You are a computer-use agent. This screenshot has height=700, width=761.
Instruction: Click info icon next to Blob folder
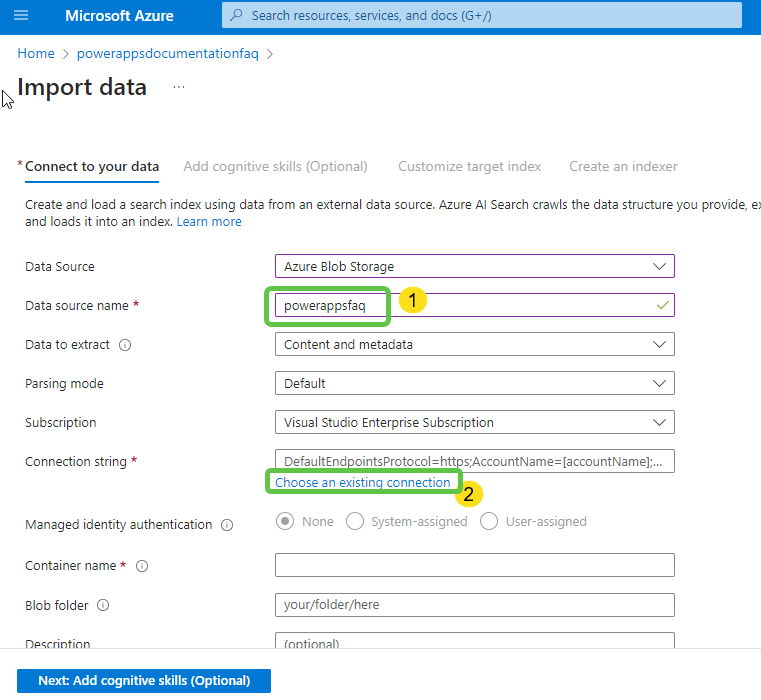tap(103, 605)
